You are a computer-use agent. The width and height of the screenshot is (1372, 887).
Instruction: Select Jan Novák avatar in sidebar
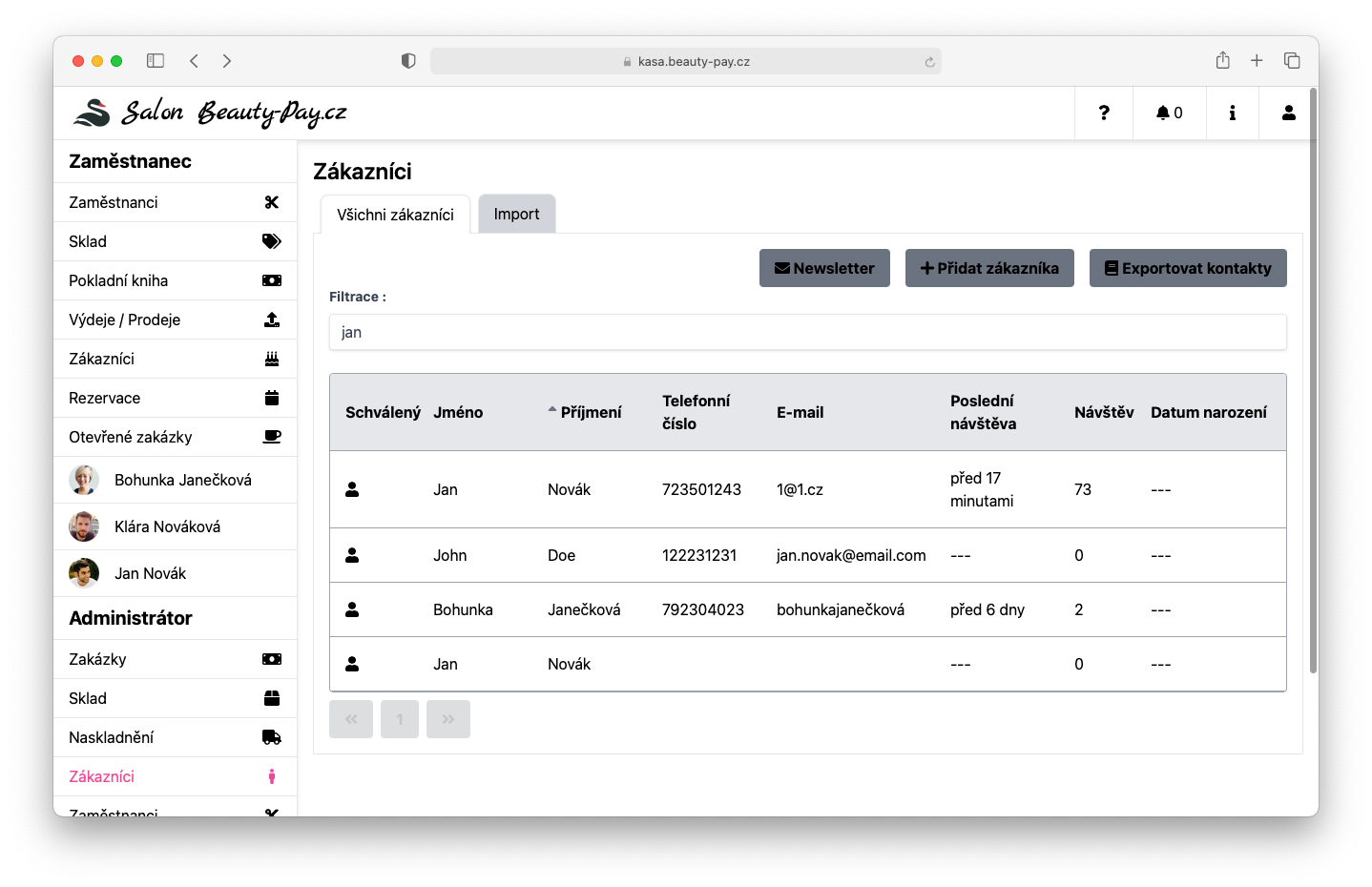(84, 573)
